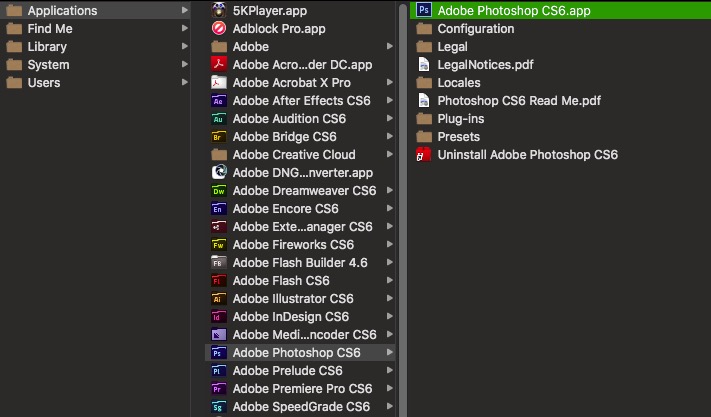Select the Plug-ins folder name
The image size is (711, 417).
coord(461,119)
